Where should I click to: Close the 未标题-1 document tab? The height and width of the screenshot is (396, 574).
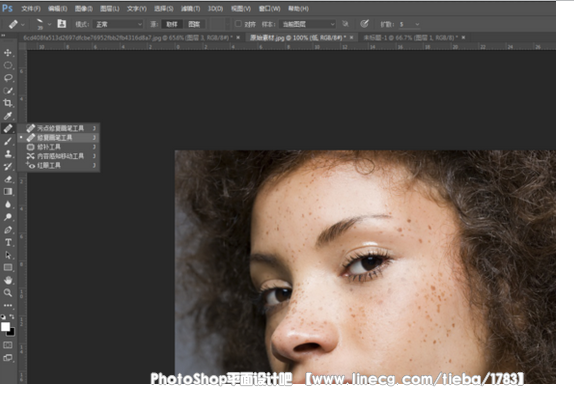463,37
